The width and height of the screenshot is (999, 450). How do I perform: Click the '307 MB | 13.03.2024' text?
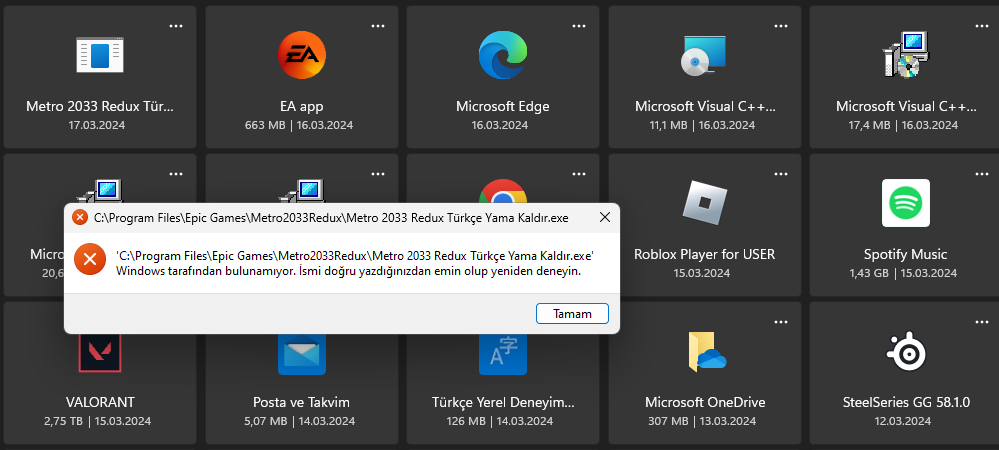tap(702, 421)
